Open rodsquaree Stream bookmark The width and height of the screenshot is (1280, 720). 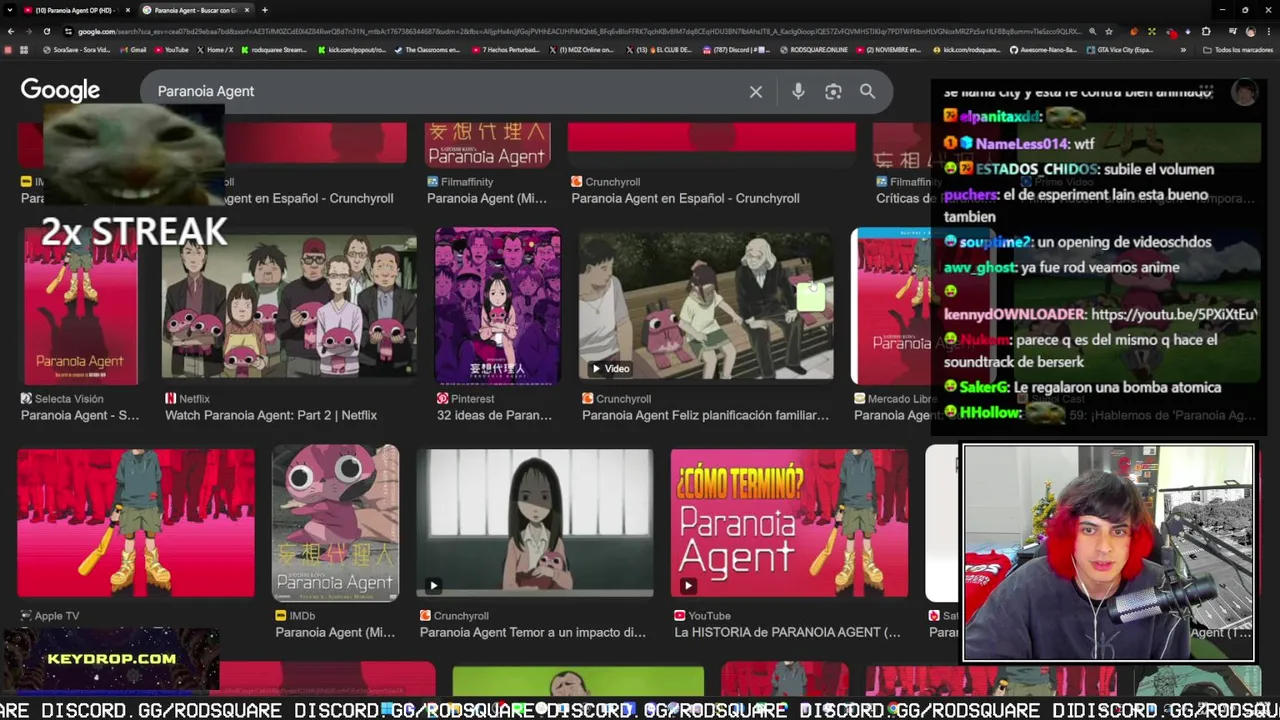coord(274,50)
